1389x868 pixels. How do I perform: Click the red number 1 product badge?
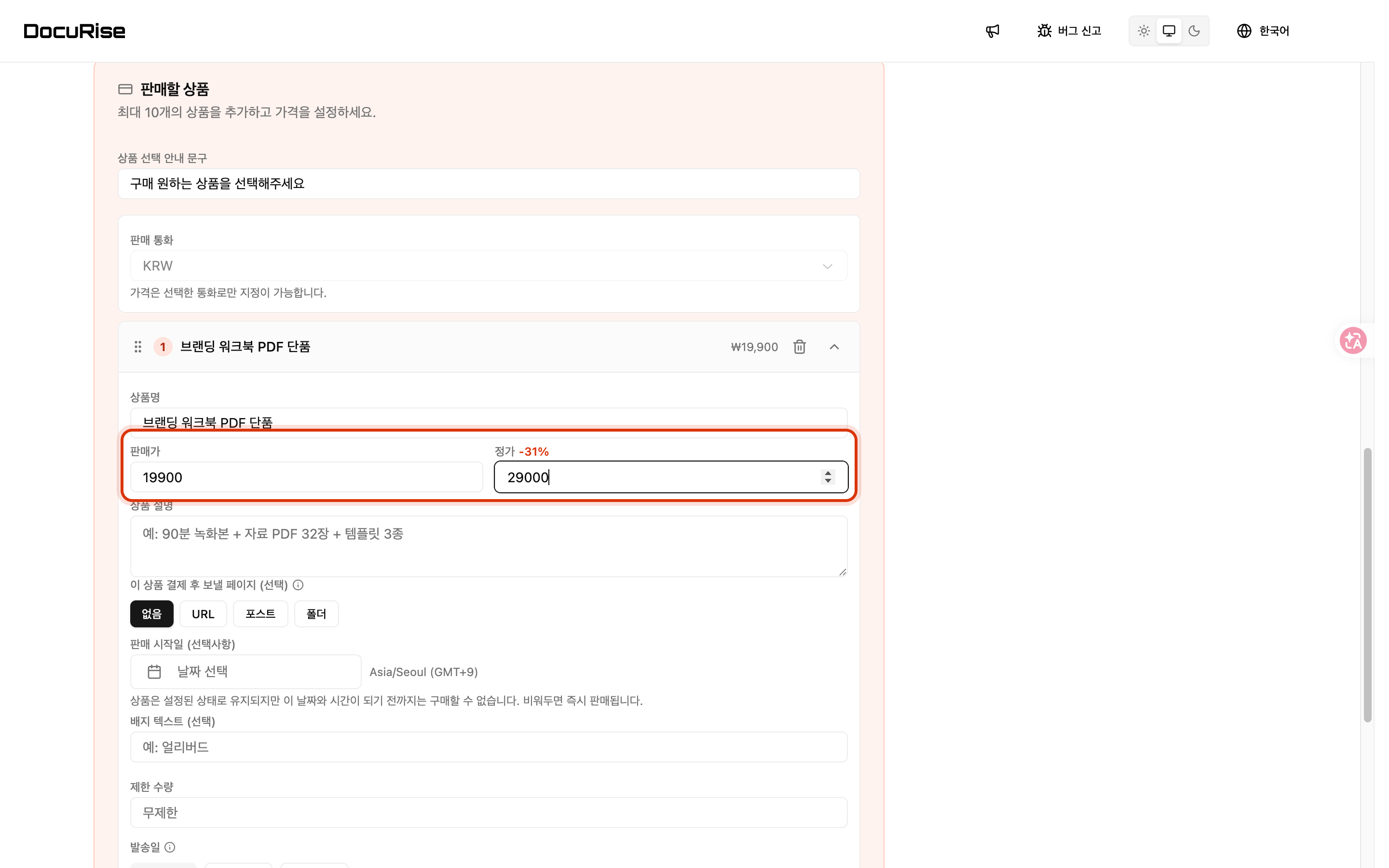click(163, 347)
